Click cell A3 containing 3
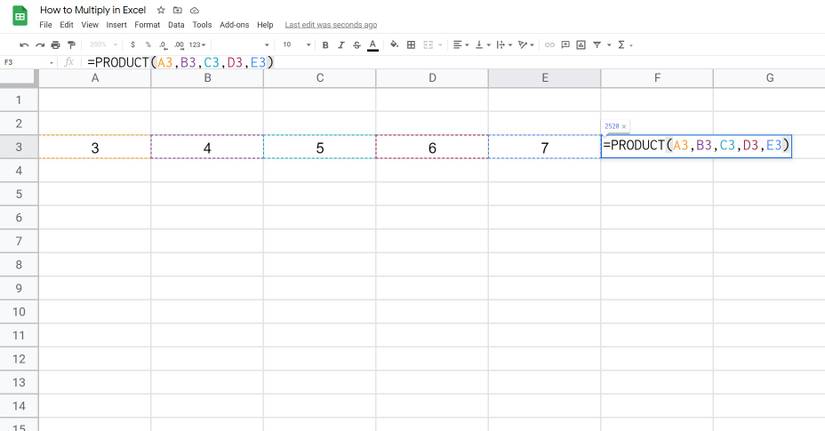This screenshot has width=825, height=431. coord(95,147)
